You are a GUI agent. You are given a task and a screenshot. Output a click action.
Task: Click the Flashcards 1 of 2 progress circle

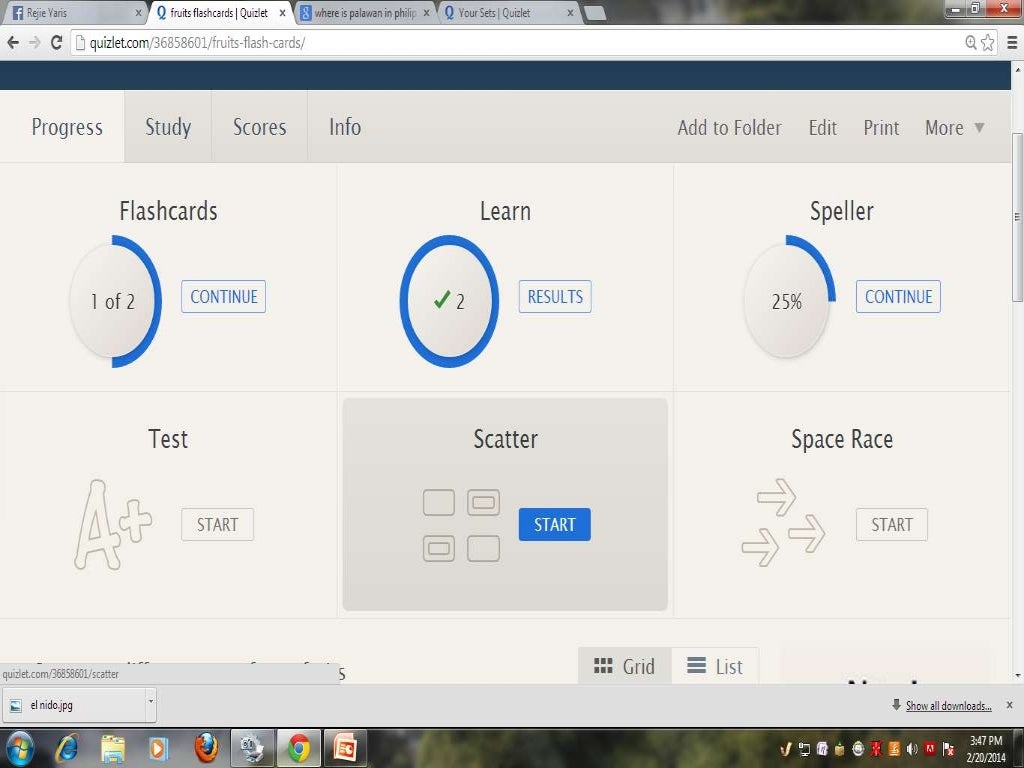tap(114, 301)
